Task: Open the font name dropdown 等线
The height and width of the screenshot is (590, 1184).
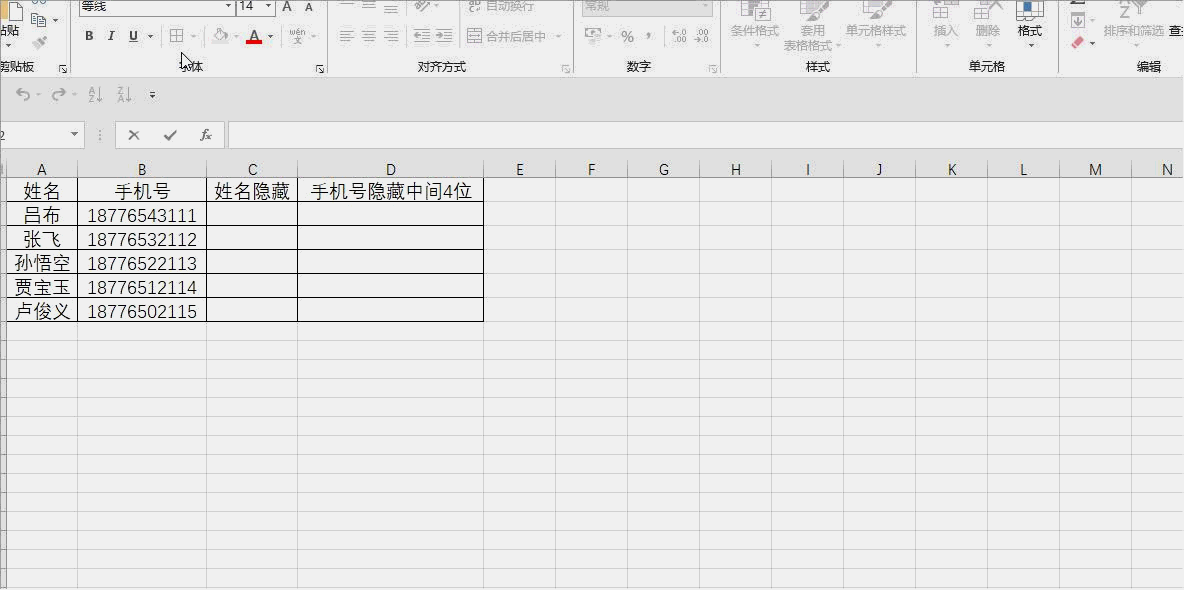Action: tap(229, 7)
